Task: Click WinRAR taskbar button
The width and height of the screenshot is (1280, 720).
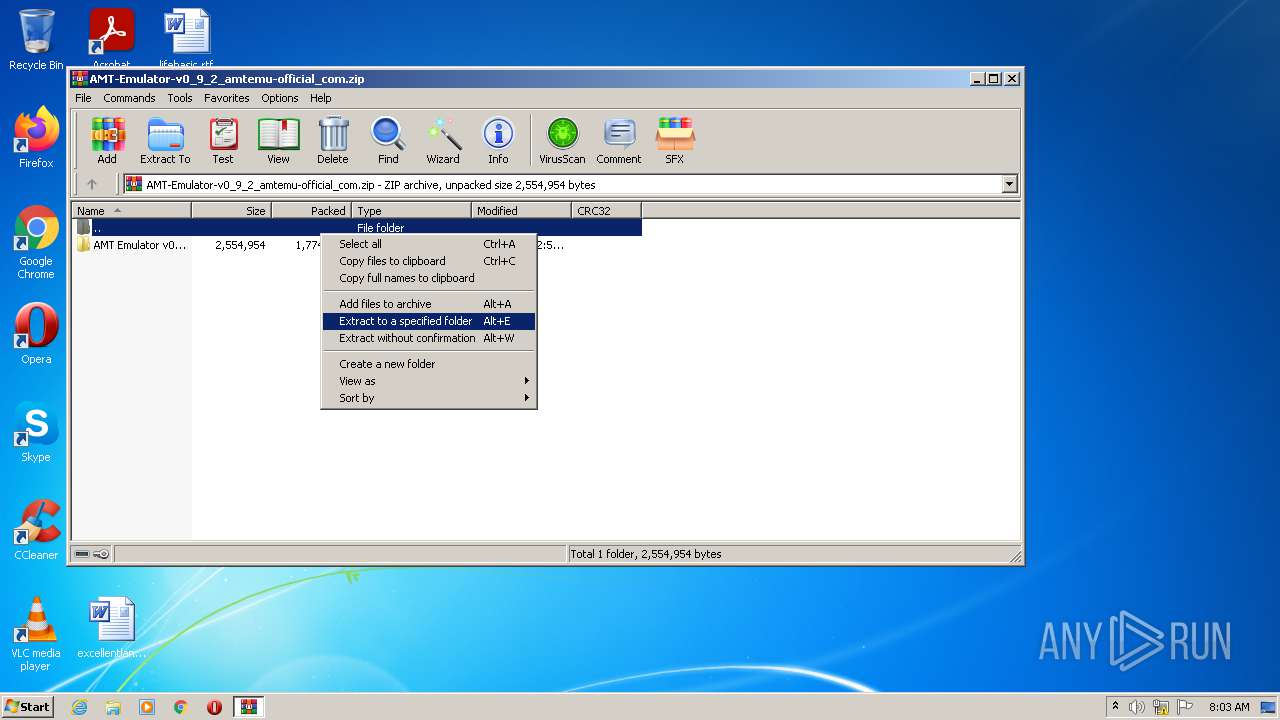Action: point(249,707)
